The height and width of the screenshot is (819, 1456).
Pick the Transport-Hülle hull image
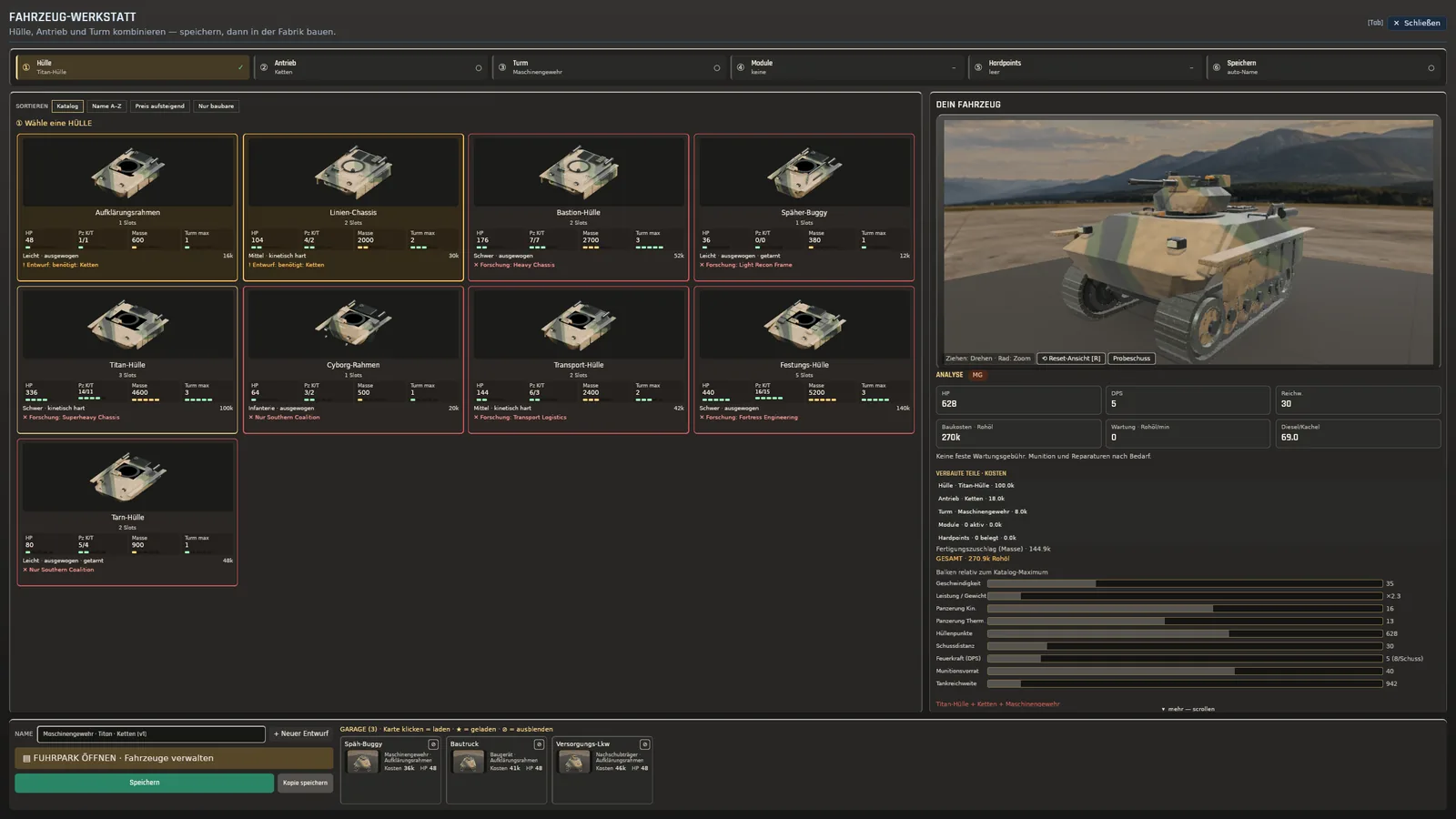coord(579,325)
